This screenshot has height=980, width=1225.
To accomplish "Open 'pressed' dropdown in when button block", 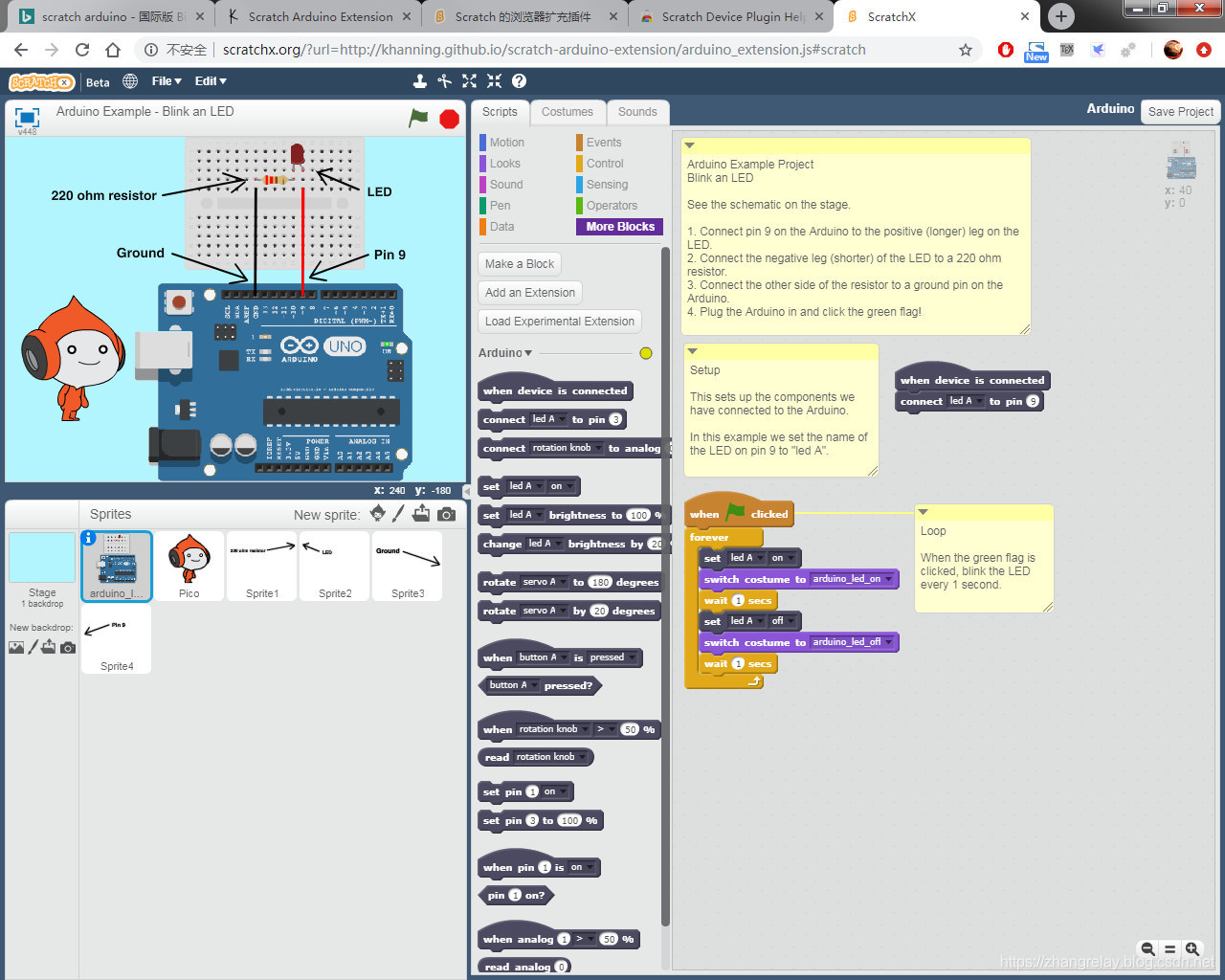I will point(612,657).
